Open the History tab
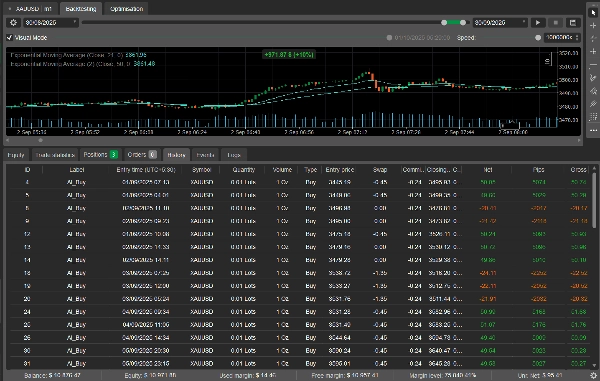600x381 pixels. pos(176,155)
